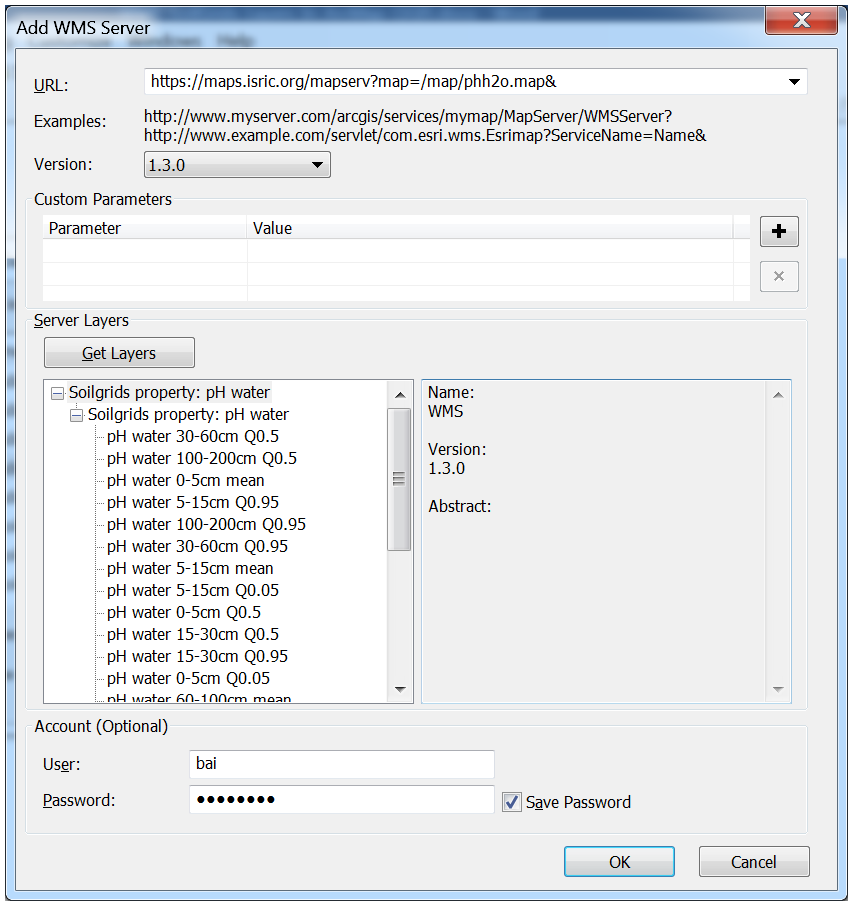Select layer pH water 5-15cm Q0.05
Screen dimensions: 854x907
tap(193, 591)
